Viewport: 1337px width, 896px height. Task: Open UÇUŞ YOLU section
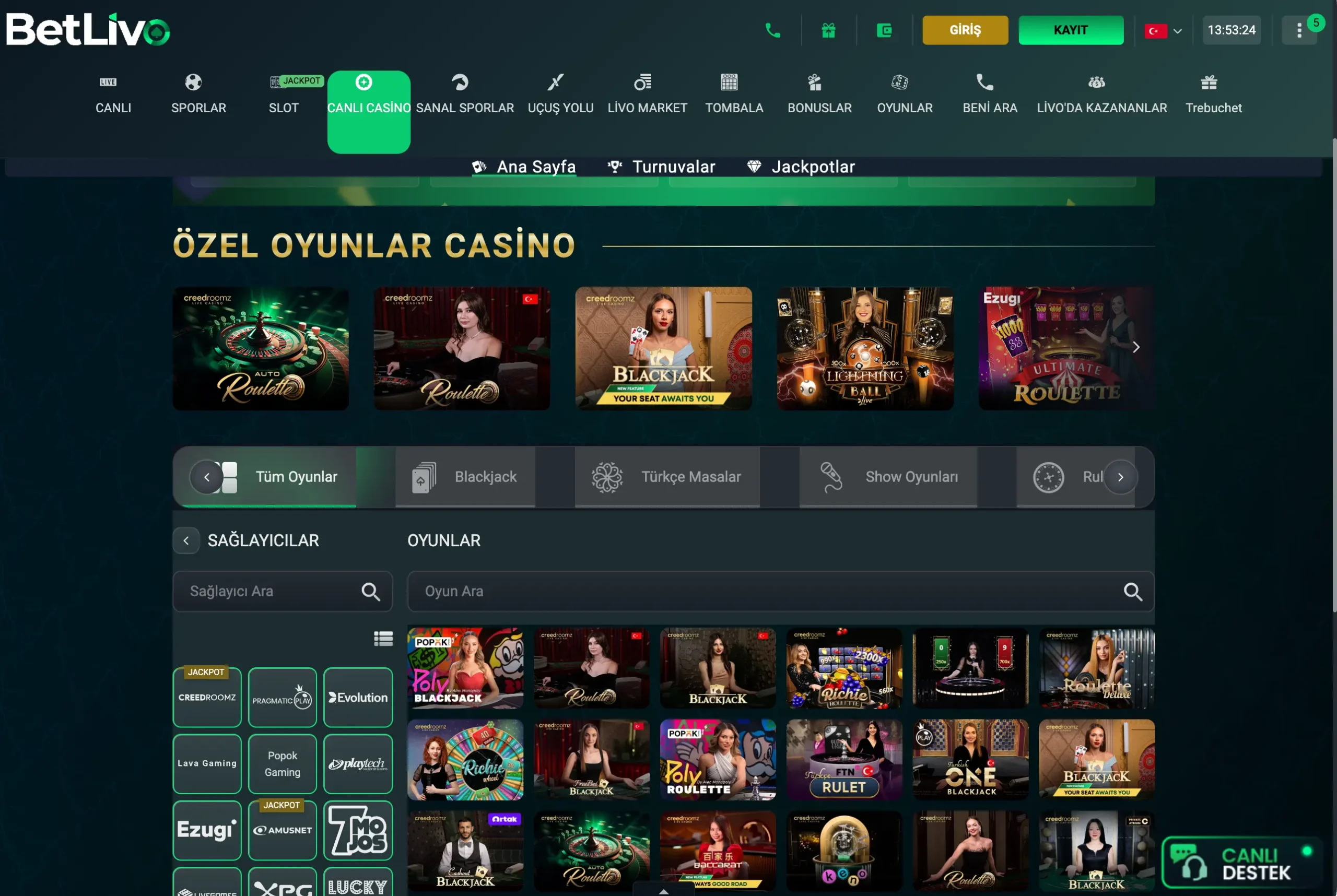click(560, 95)
